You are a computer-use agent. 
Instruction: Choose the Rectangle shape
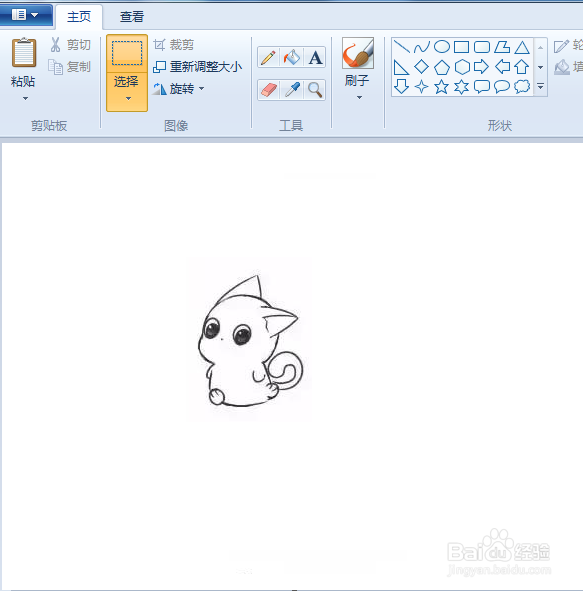click(461, 47)
